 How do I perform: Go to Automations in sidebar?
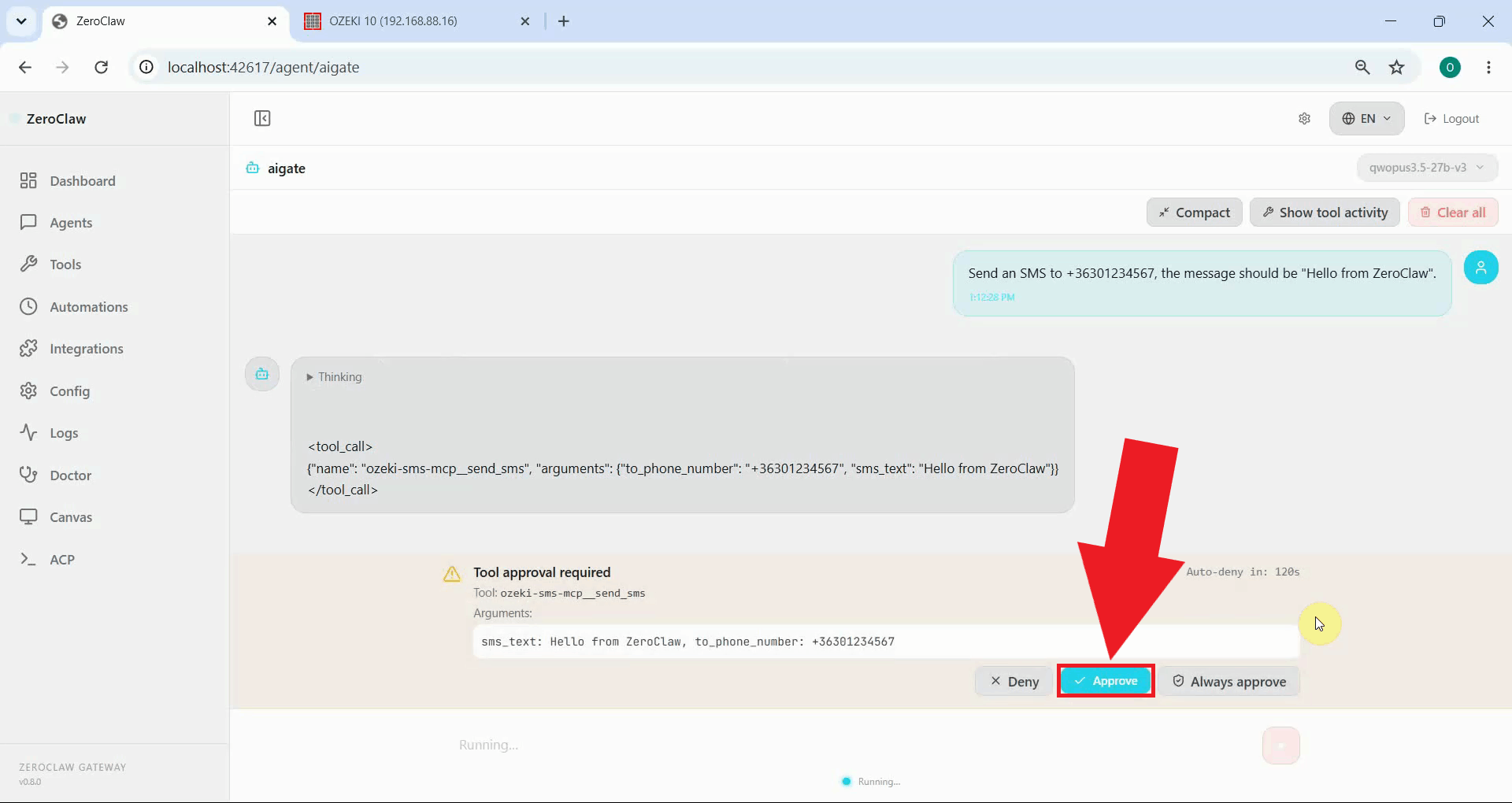[x=89, y=307]
